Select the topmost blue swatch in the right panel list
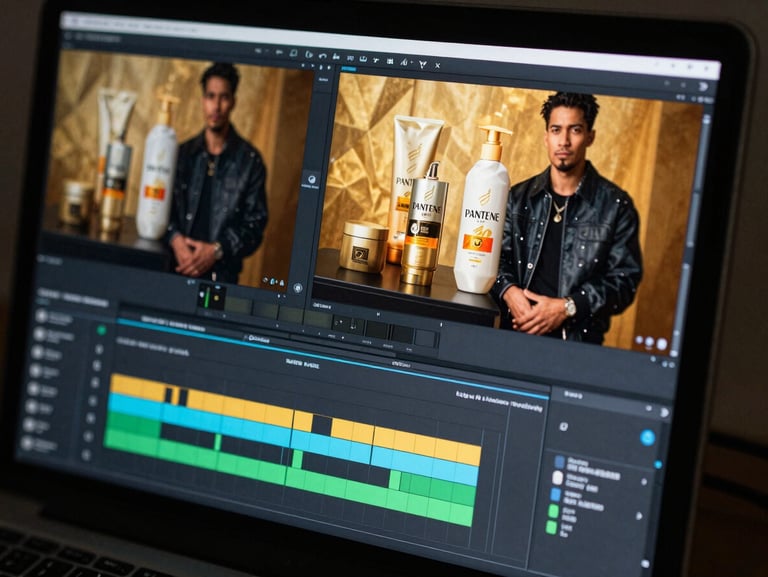This screenshot has width=768, height=577. (559, 461)
